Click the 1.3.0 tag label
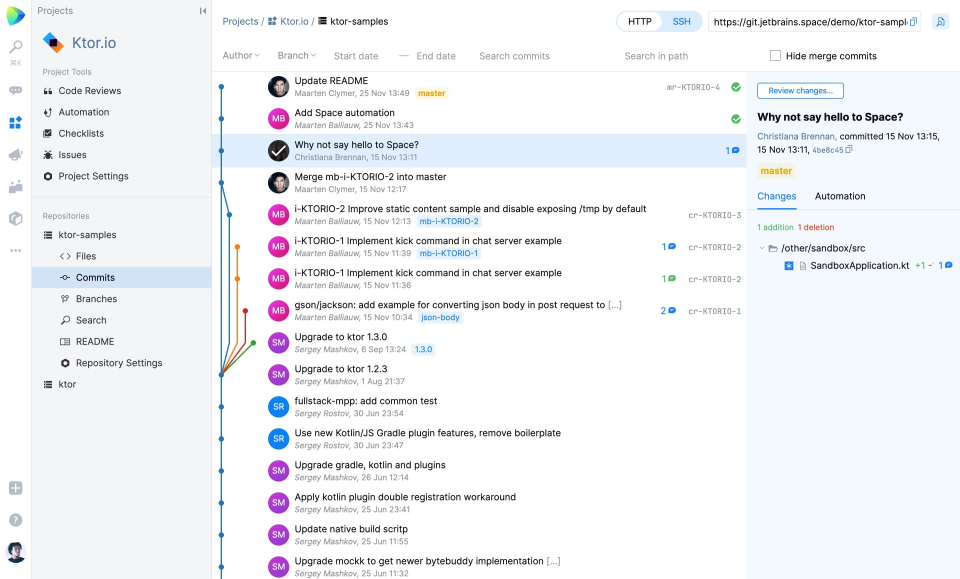 pyautogui.click(x=423, y=349)
